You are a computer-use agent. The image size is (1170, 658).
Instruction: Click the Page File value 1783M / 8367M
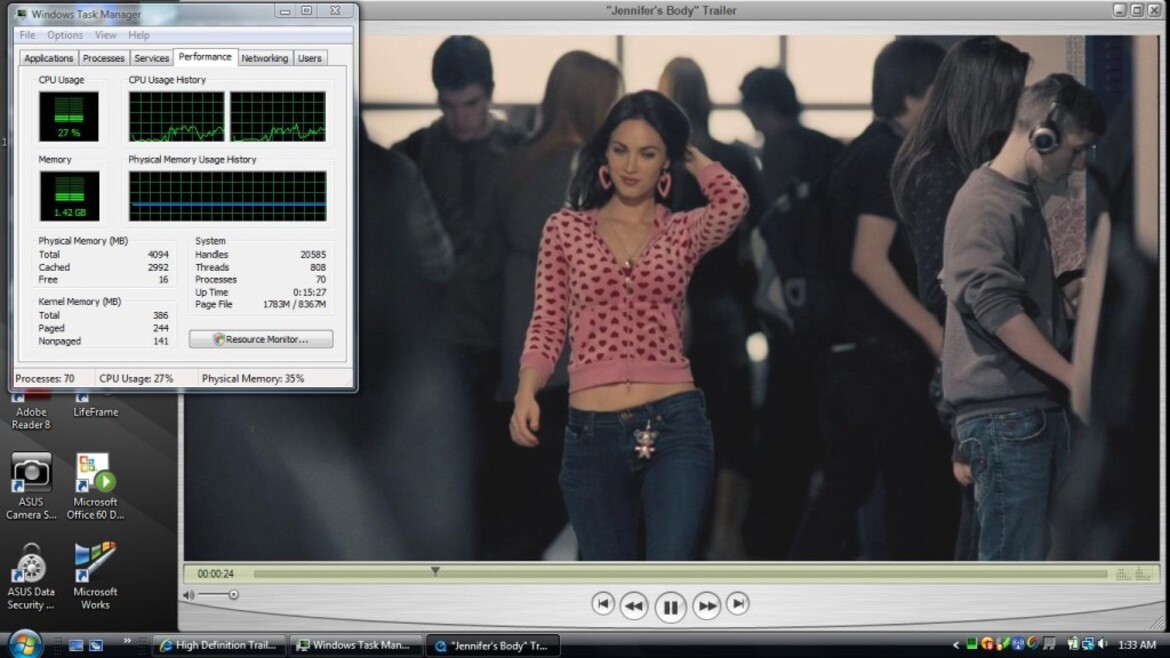(x=294, y=304)
